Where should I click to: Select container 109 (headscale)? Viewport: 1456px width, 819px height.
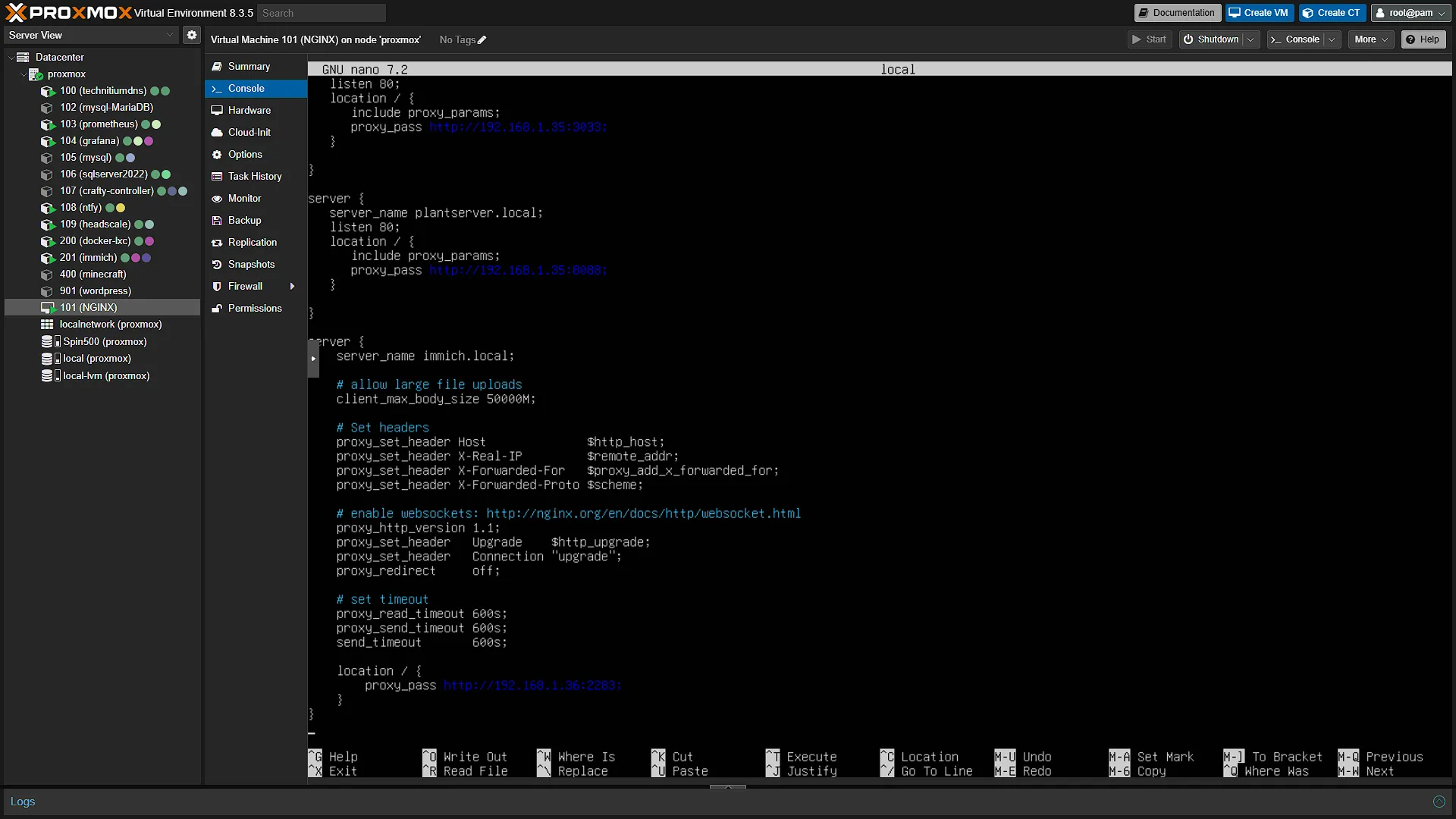[x=96, y=224]
